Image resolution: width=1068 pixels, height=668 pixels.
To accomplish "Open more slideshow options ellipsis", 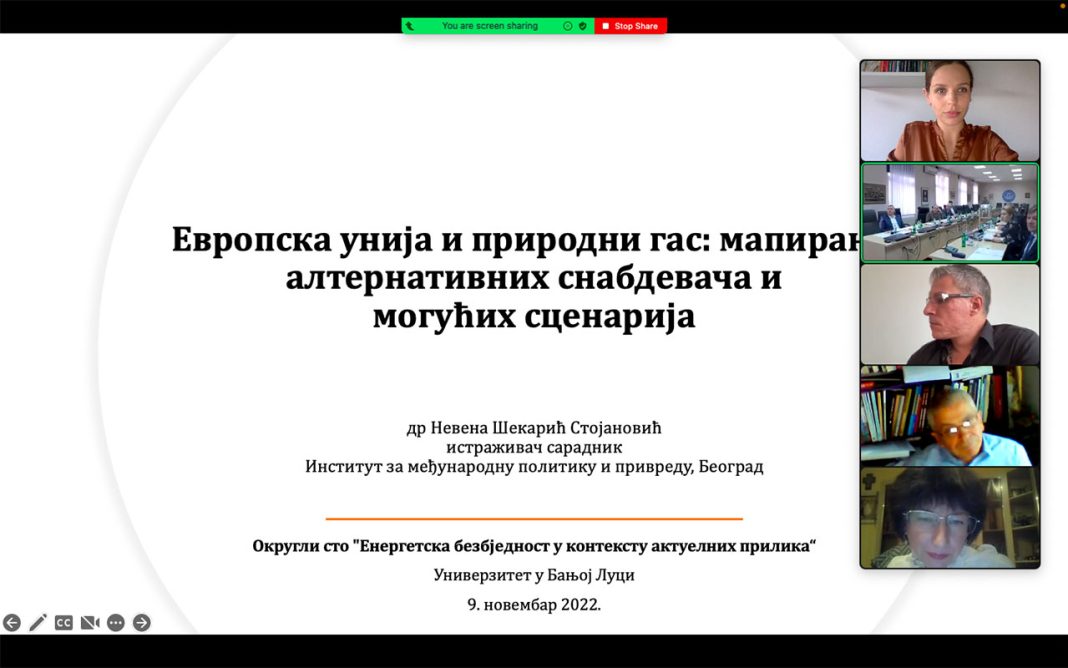I will (x=116, y=622).
